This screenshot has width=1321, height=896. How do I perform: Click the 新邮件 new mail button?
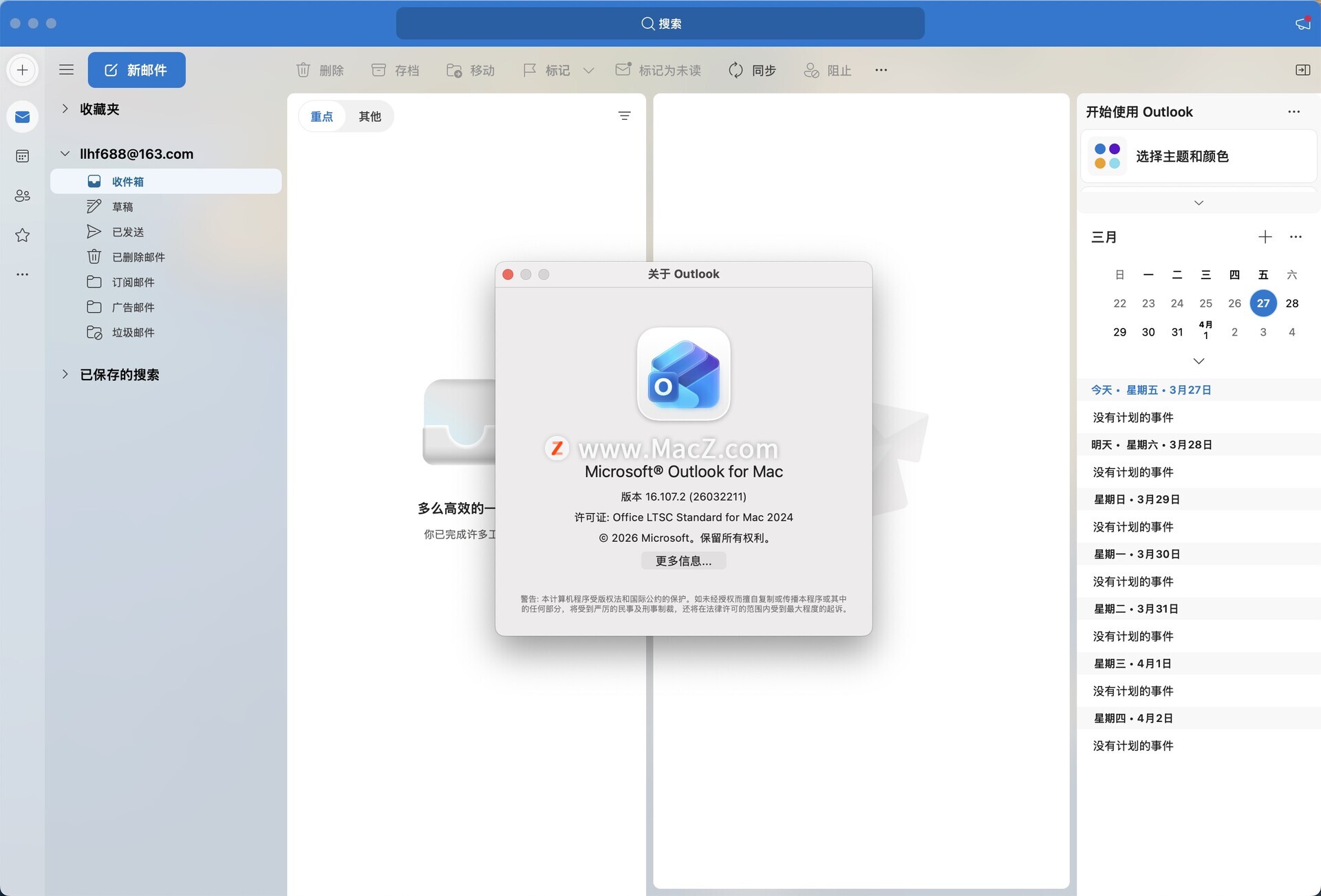(136, 70)
